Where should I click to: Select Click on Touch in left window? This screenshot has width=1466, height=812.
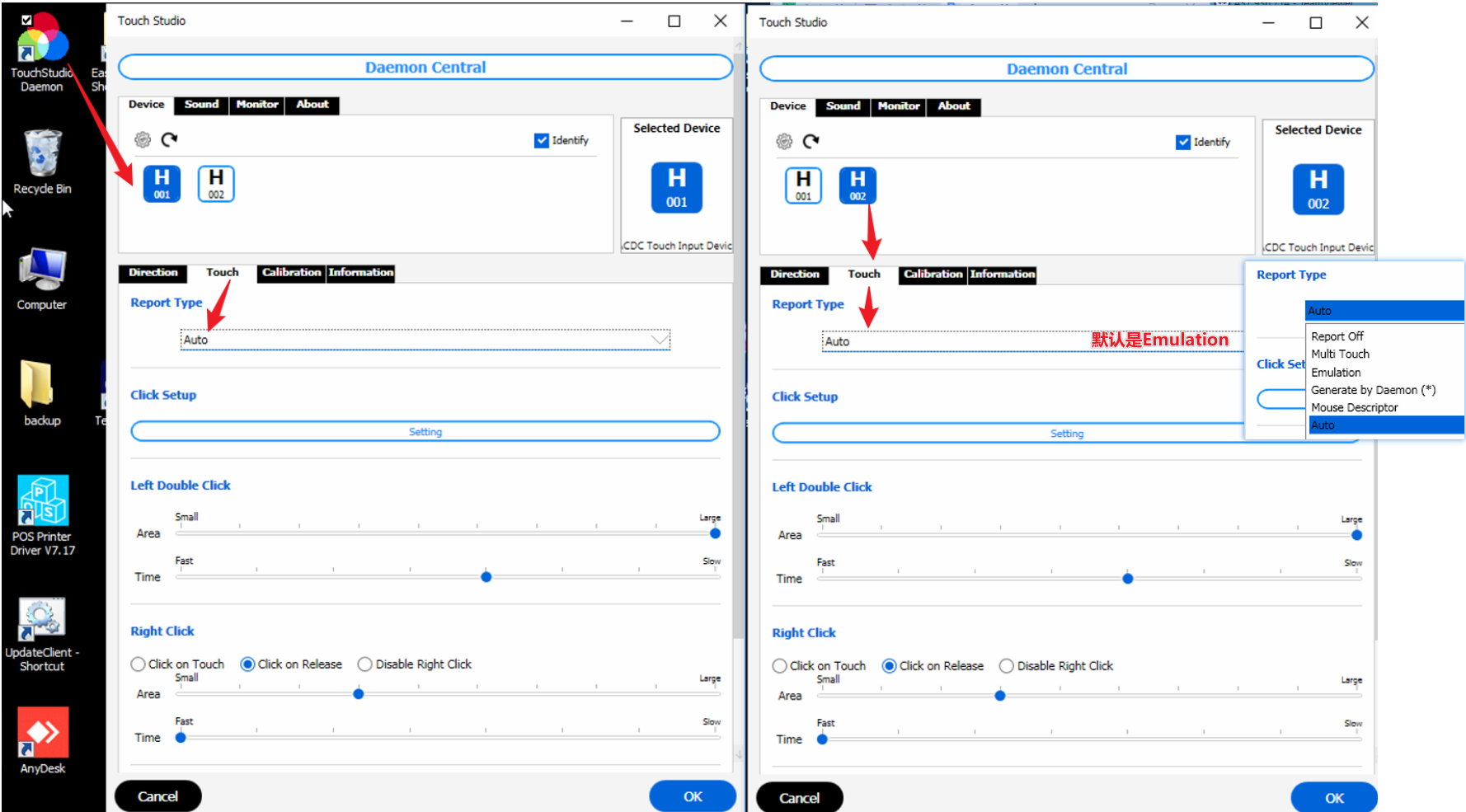(x=177, y=664)
